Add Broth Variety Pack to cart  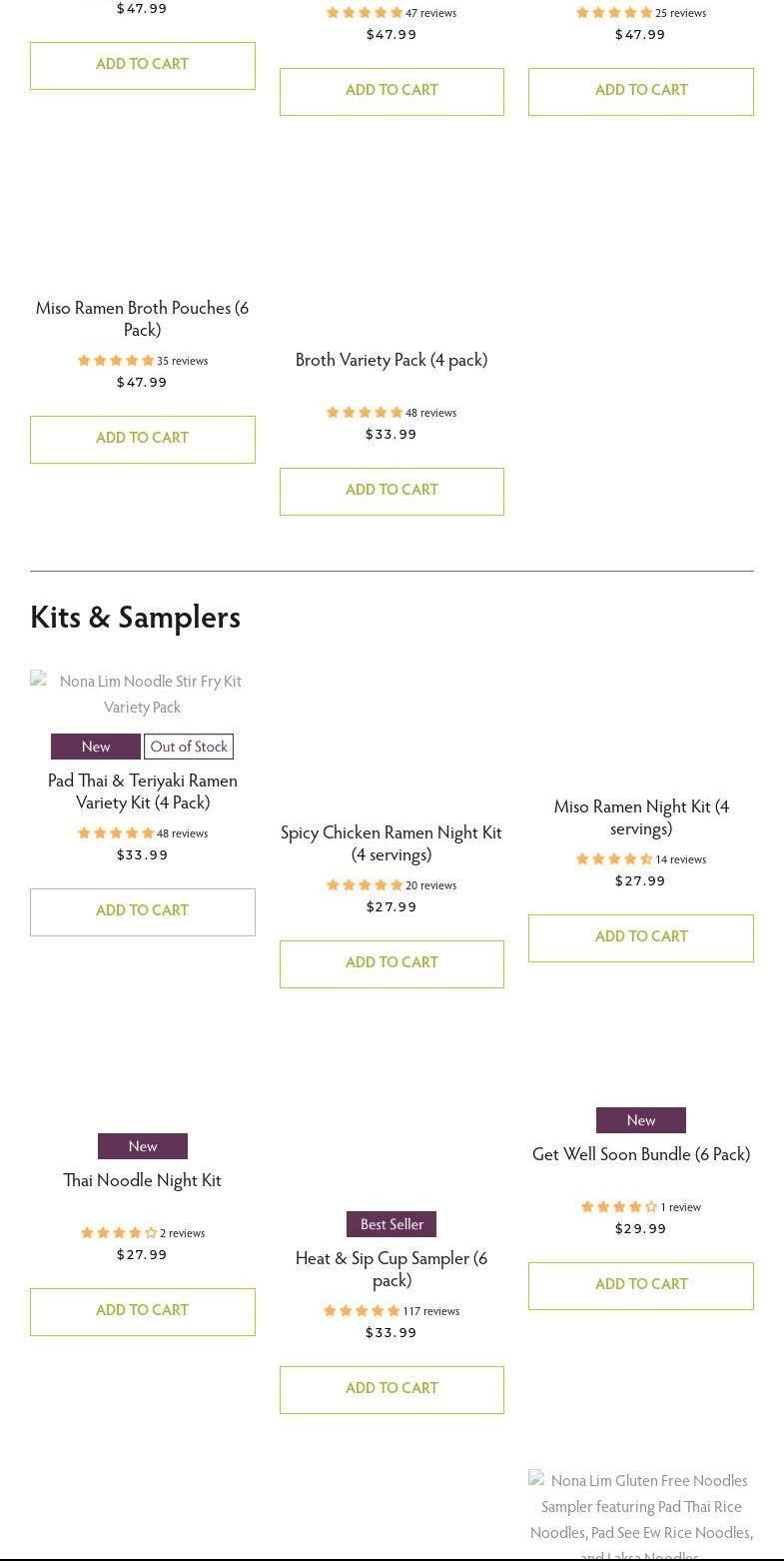click(x=392, y=491)
